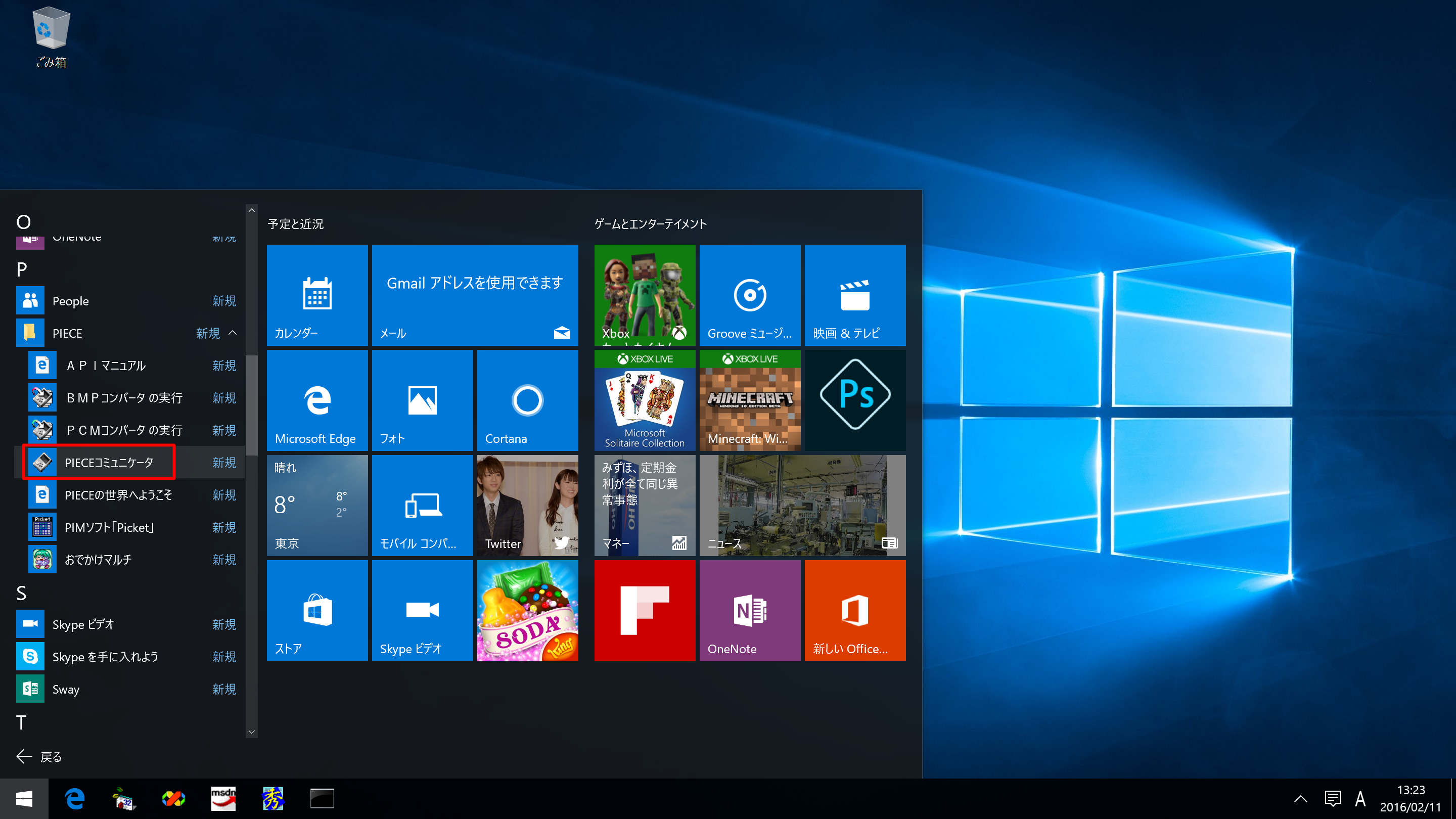Launch PIECEコミュニケータ from the list
The image size is (1456, 819).
pyautogui.click(x=129, y=463)
